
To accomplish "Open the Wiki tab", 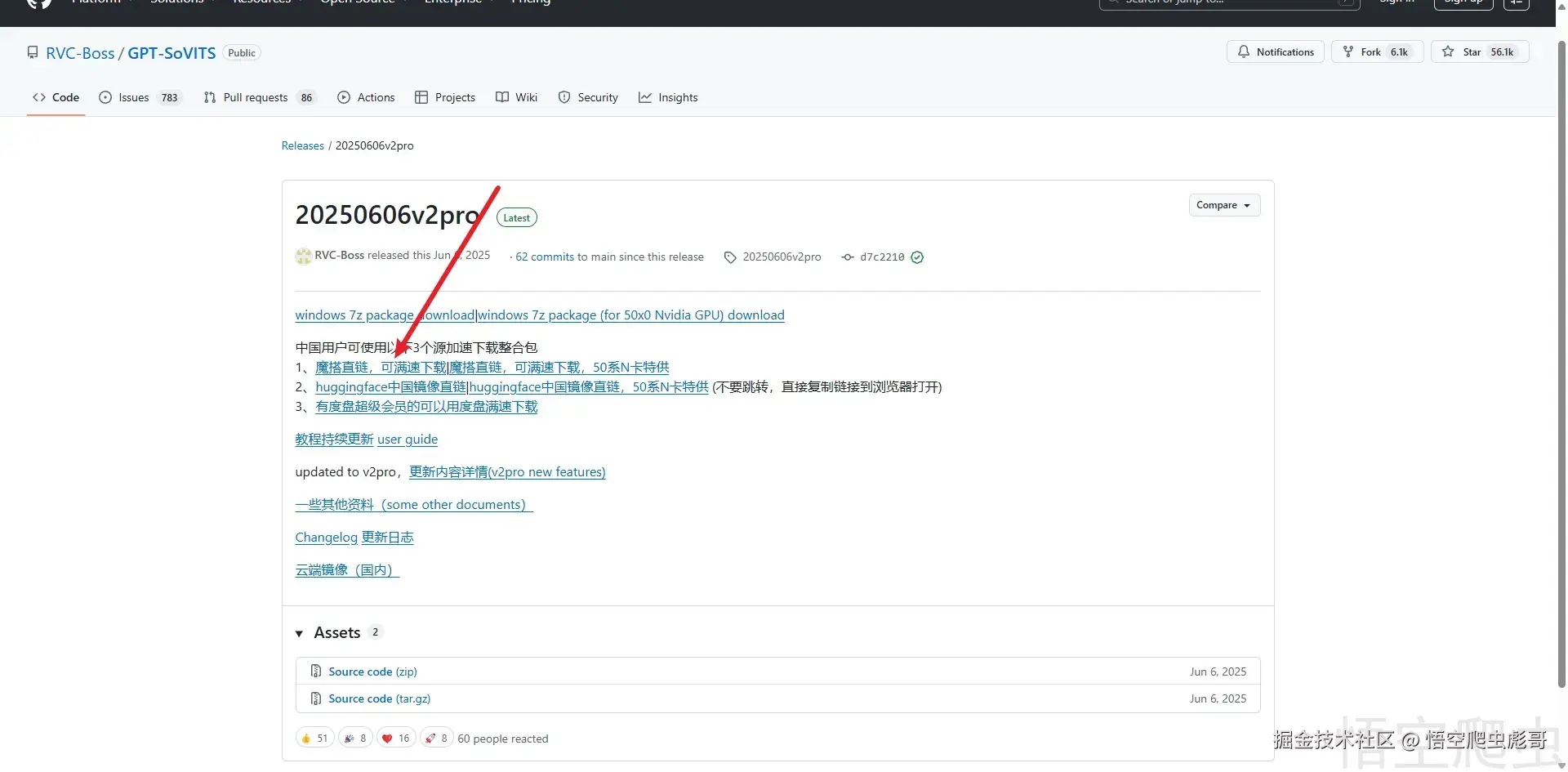I will point(517,97).
